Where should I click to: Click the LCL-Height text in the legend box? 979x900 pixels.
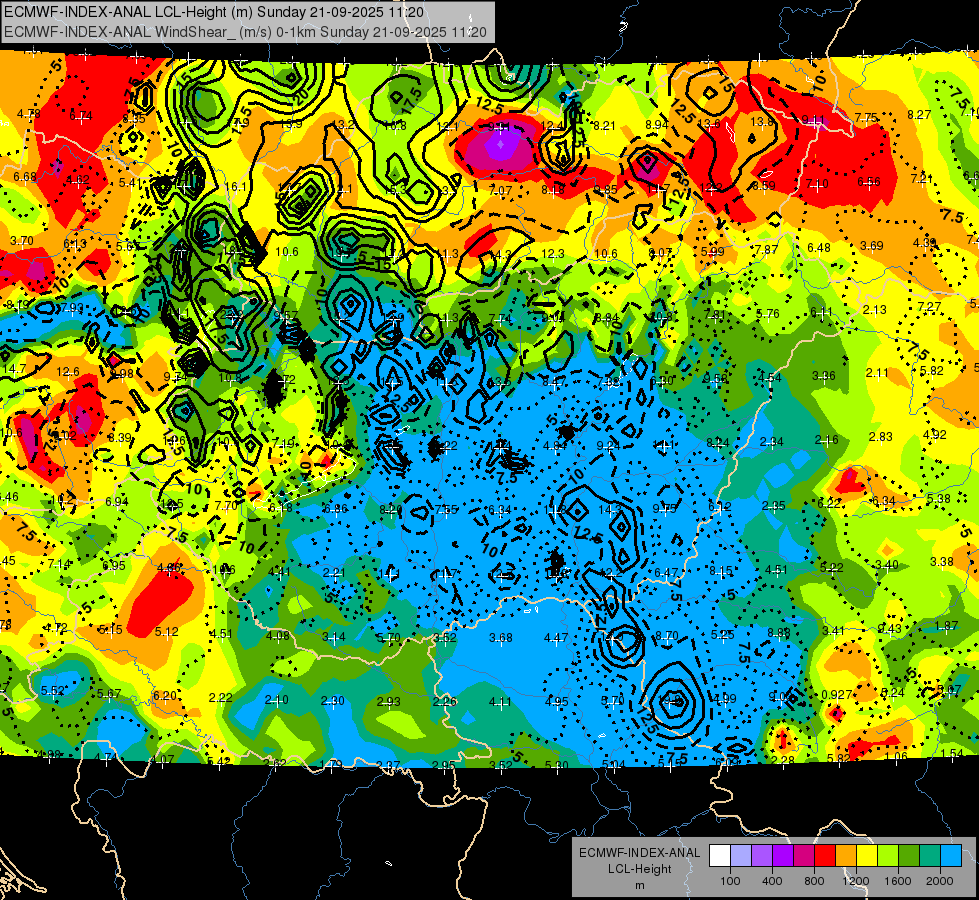[x=640, y=868]
